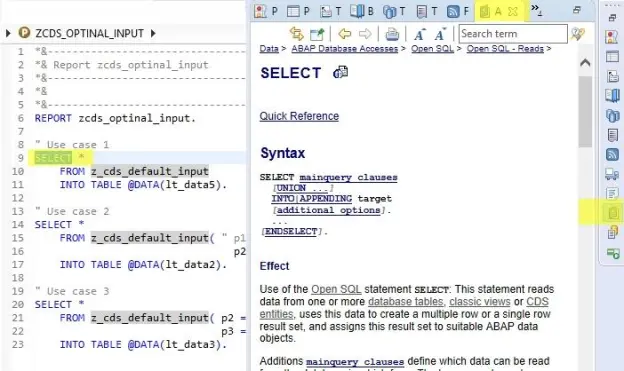Viewport: 624px width, 371px height.
Task: Follow the Open SQL breadcrumb link
Action: 432,49
